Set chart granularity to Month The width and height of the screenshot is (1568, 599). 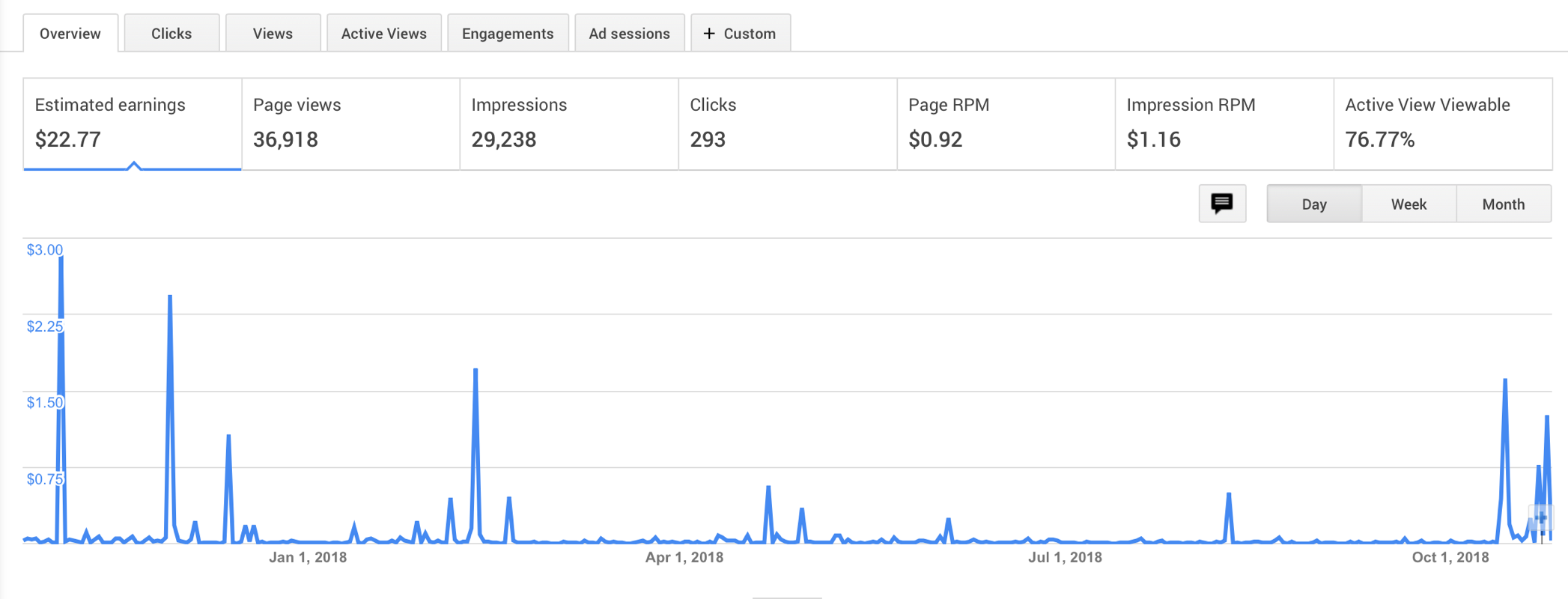click(x=1504, y=204)
